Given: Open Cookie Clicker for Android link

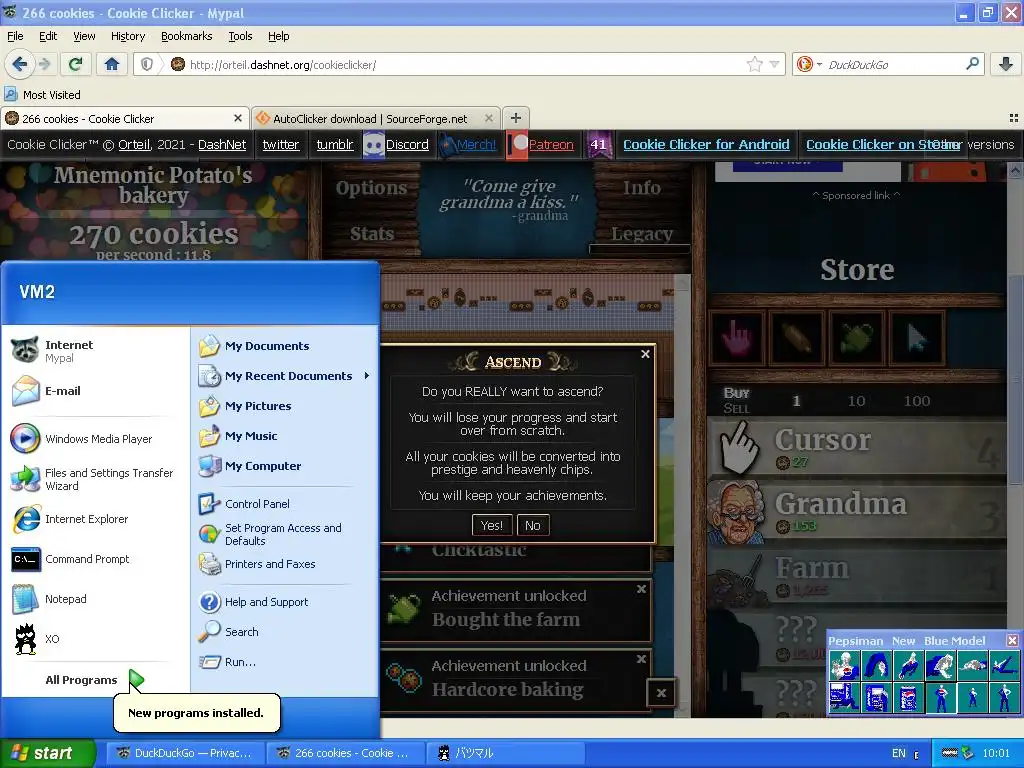Looking at the screenshot, I should coord(706,144).
